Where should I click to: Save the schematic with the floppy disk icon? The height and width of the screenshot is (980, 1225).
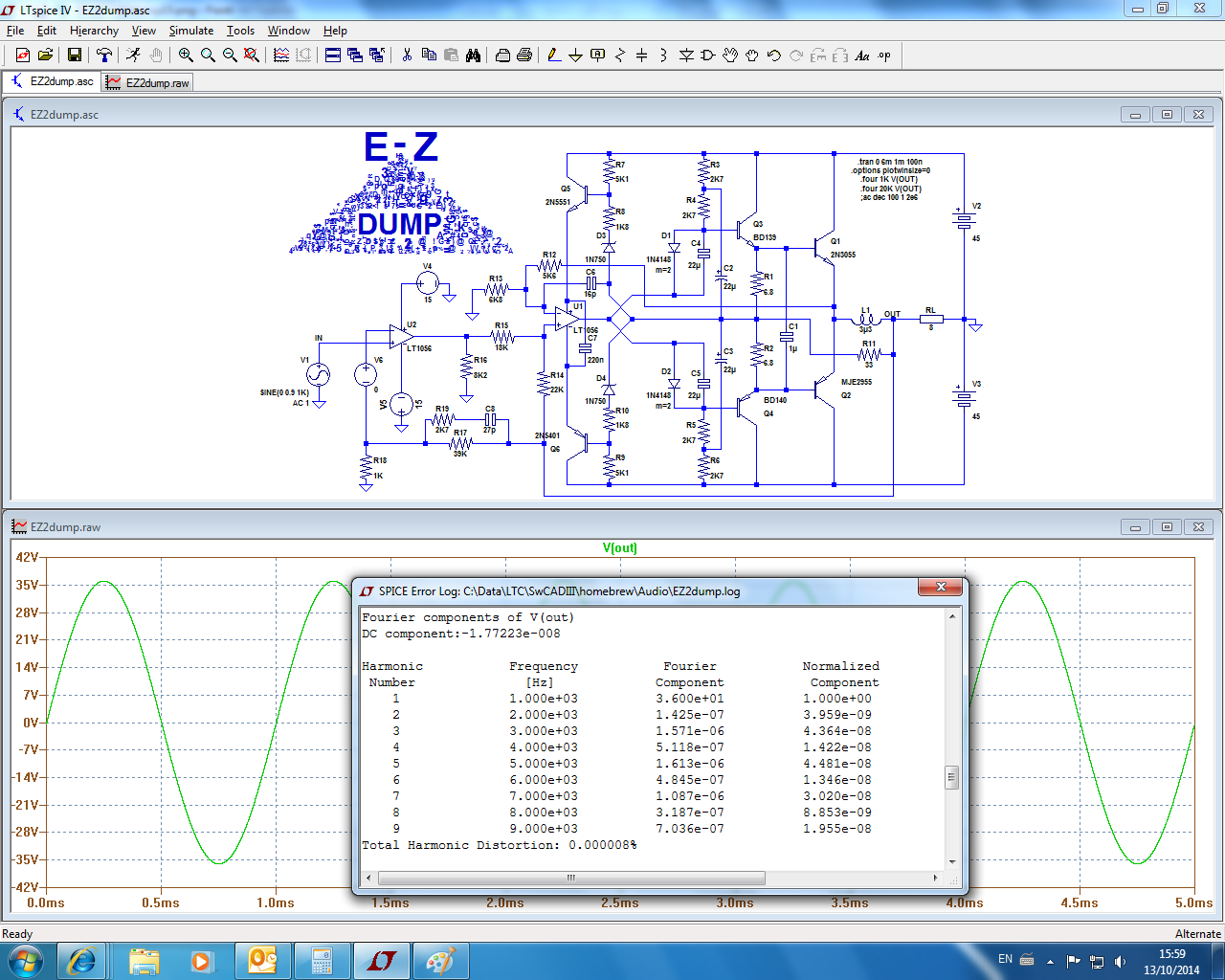coord(74,56)
